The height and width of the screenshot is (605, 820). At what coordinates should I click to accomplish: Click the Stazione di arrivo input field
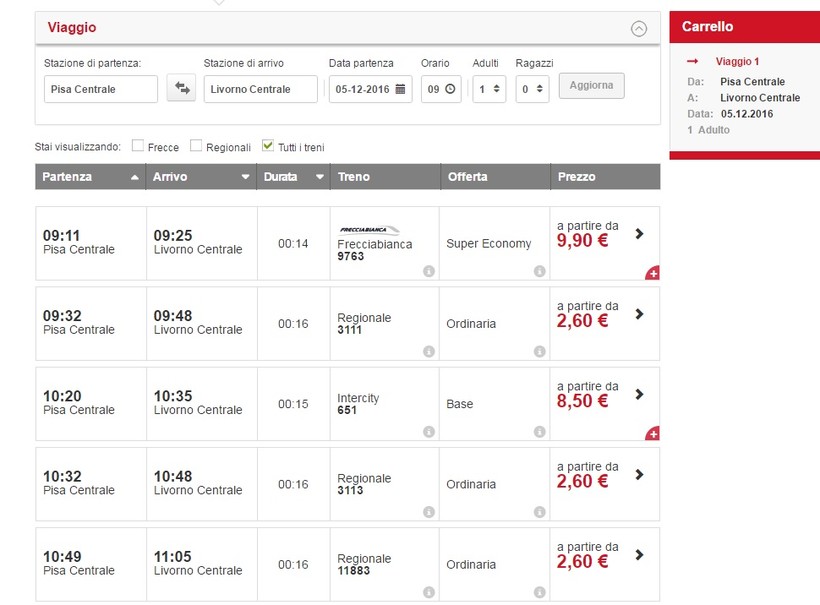pyautogui.click(x=260, y=89)
